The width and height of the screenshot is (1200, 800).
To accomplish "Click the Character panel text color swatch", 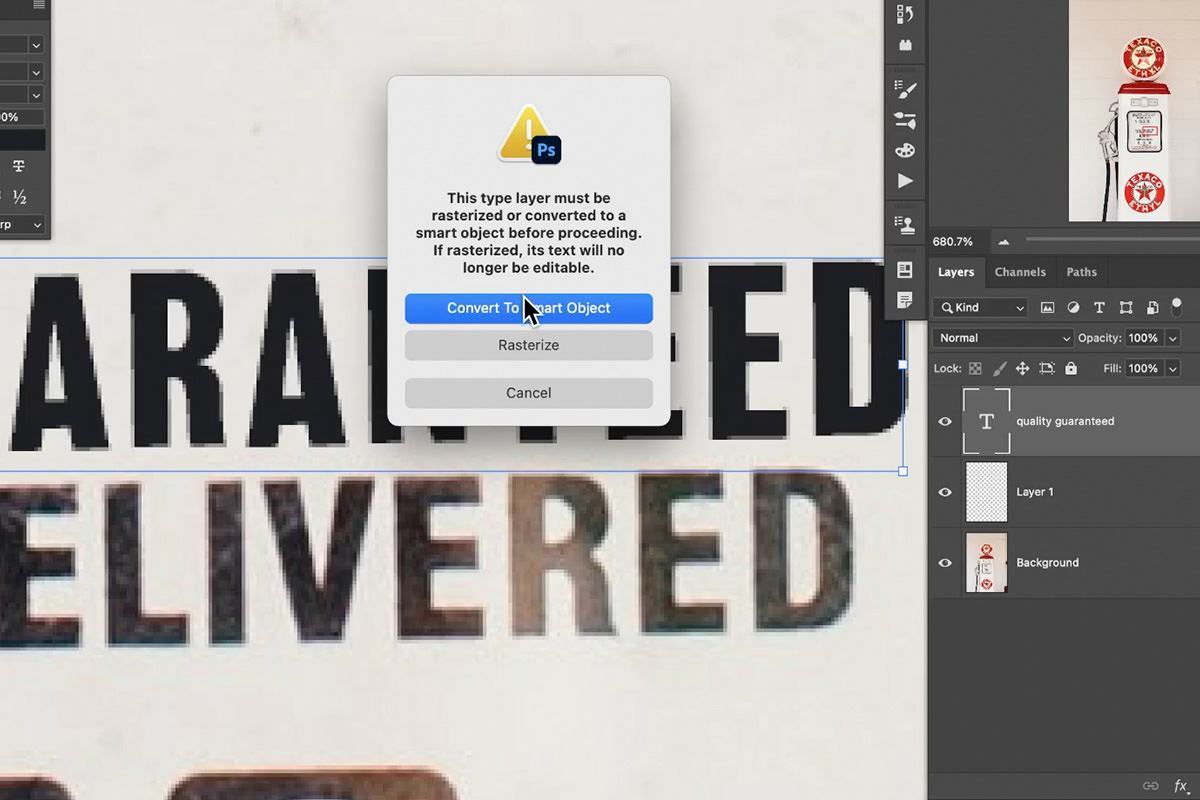I will tap(22, 141).
